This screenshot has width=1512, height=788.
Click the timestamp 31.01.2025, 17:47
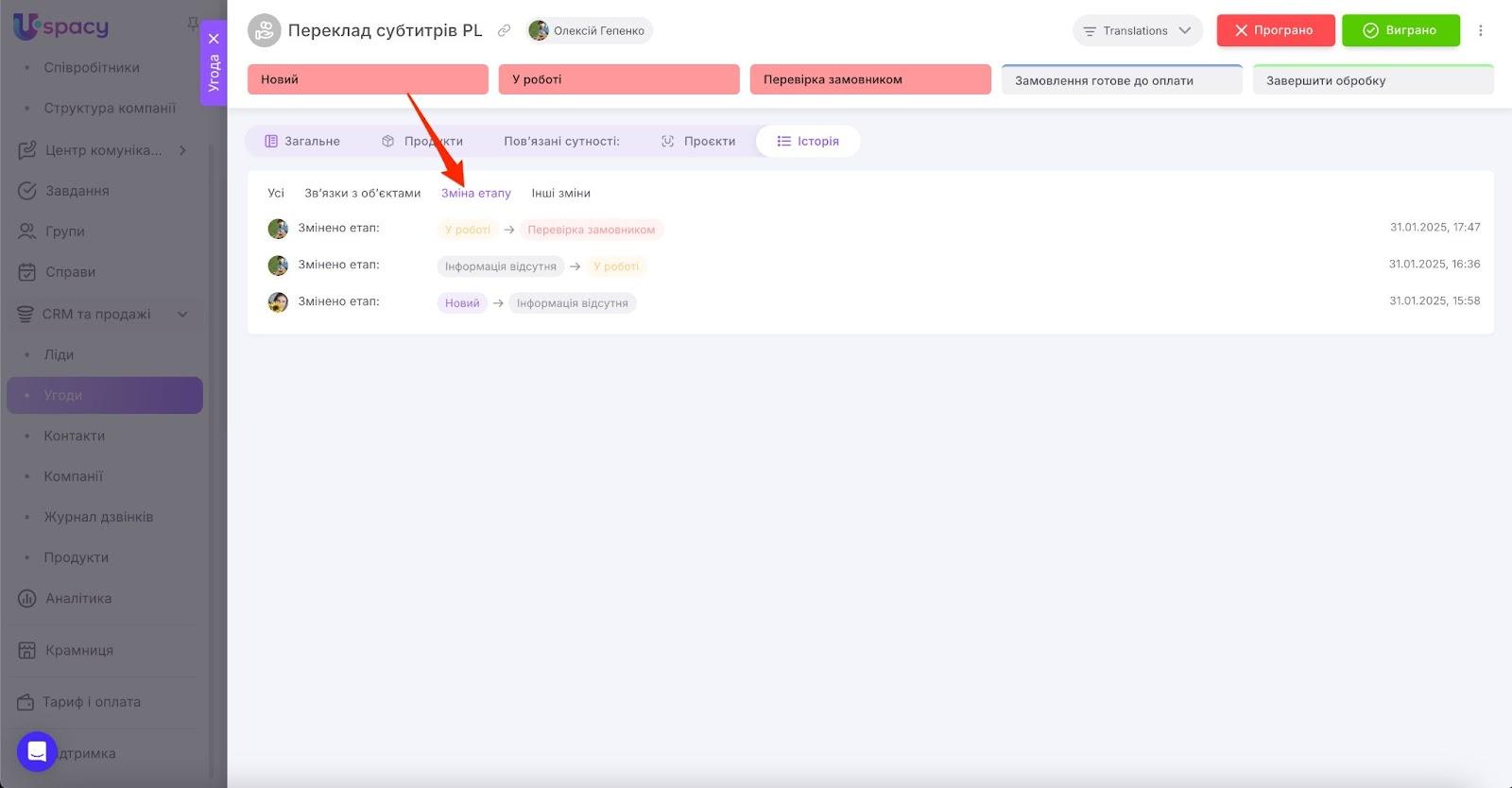(1435, 228)
